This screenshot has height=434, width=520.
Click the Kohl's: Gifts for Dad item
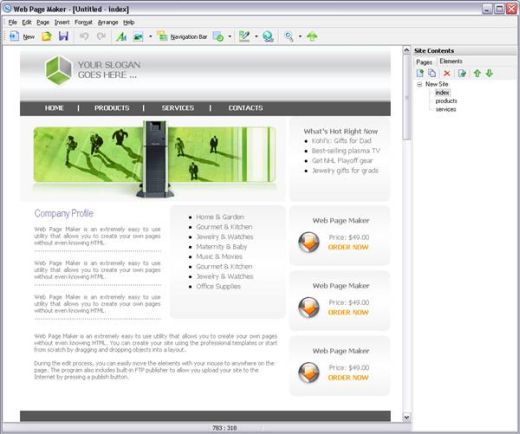click(x=341, y=141)
